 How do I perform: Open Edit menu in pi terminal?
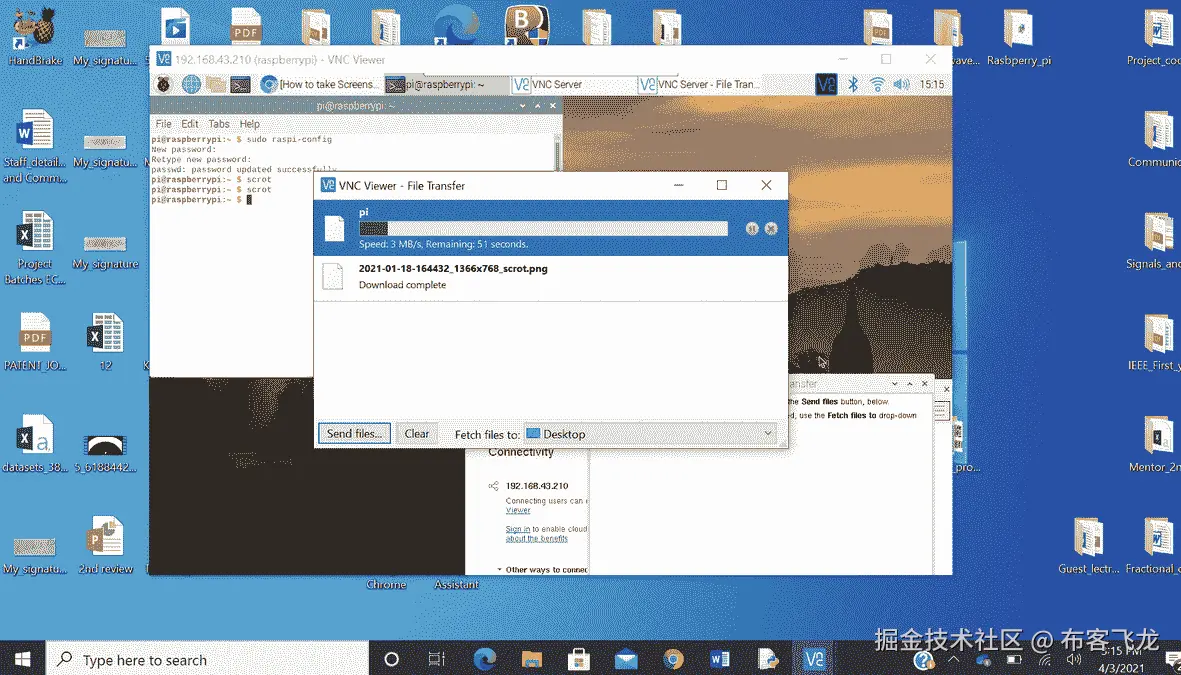click(190, 124)
